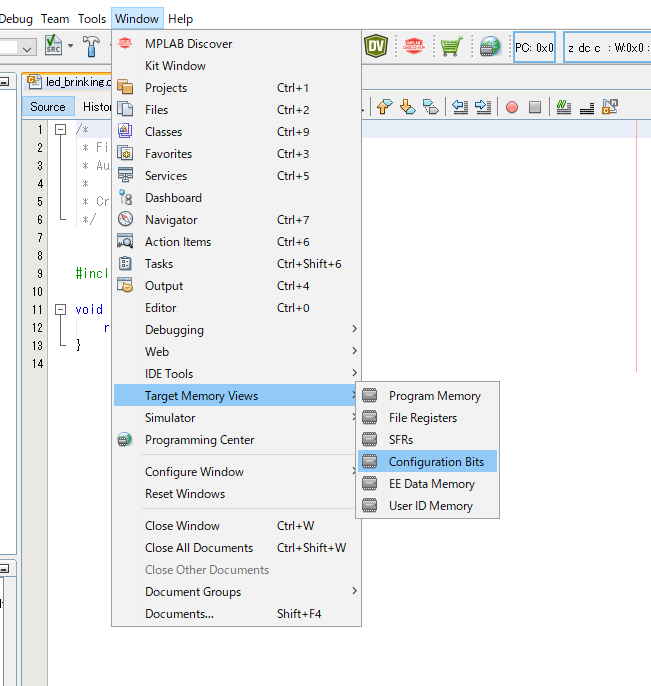Click the shopping cart toolbar icon
Image resolution: width=651 pixels, height=686 pixels.
pos(452,46)
